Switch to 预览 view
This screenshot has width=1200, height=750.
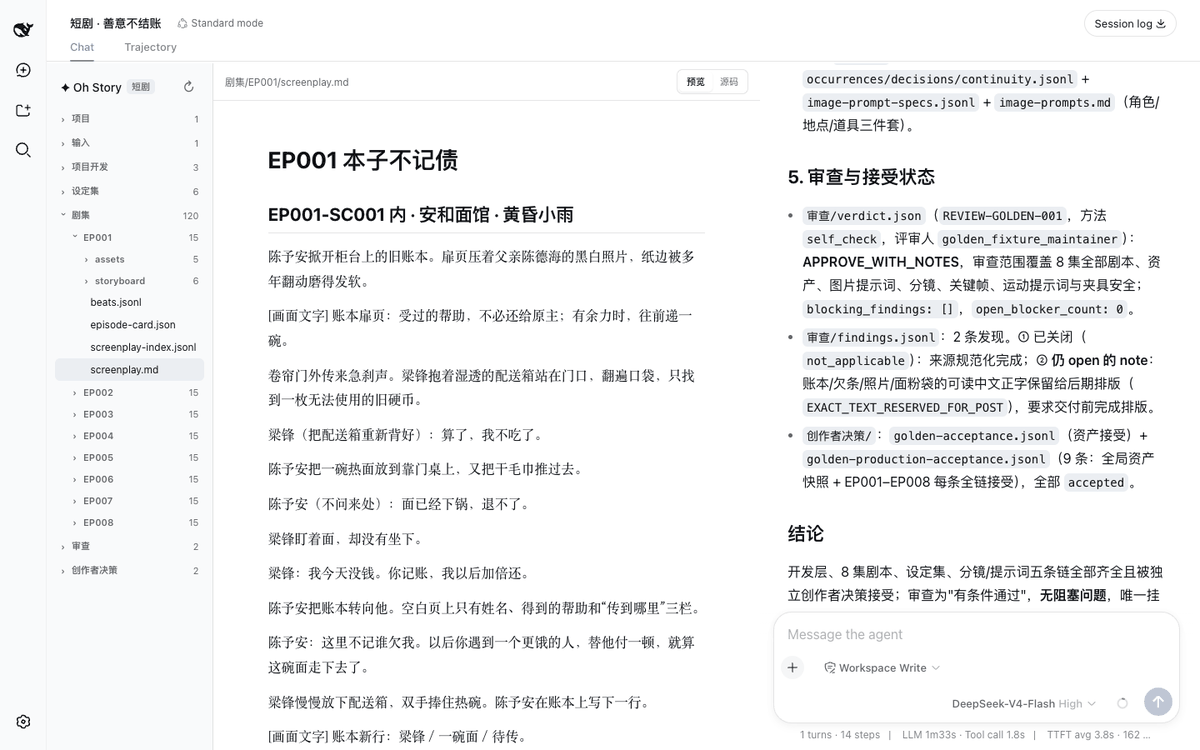click(x=696, y=82)
